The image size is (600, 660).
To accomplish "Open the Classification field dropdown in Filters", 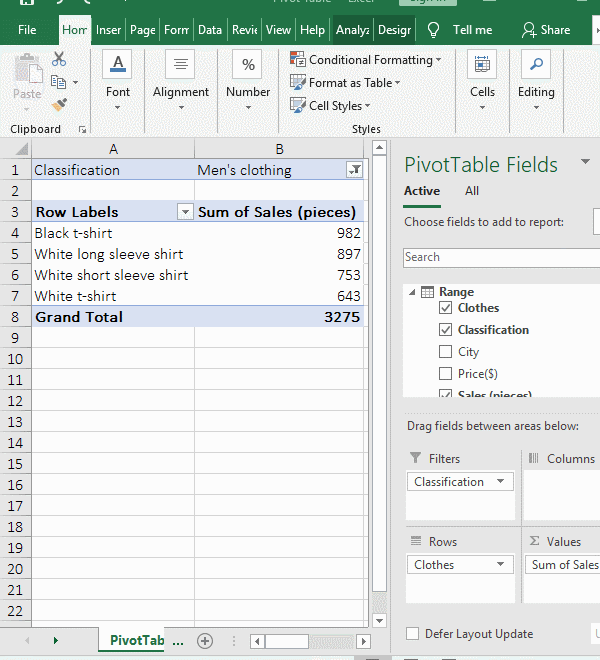I will coord(500,481).
